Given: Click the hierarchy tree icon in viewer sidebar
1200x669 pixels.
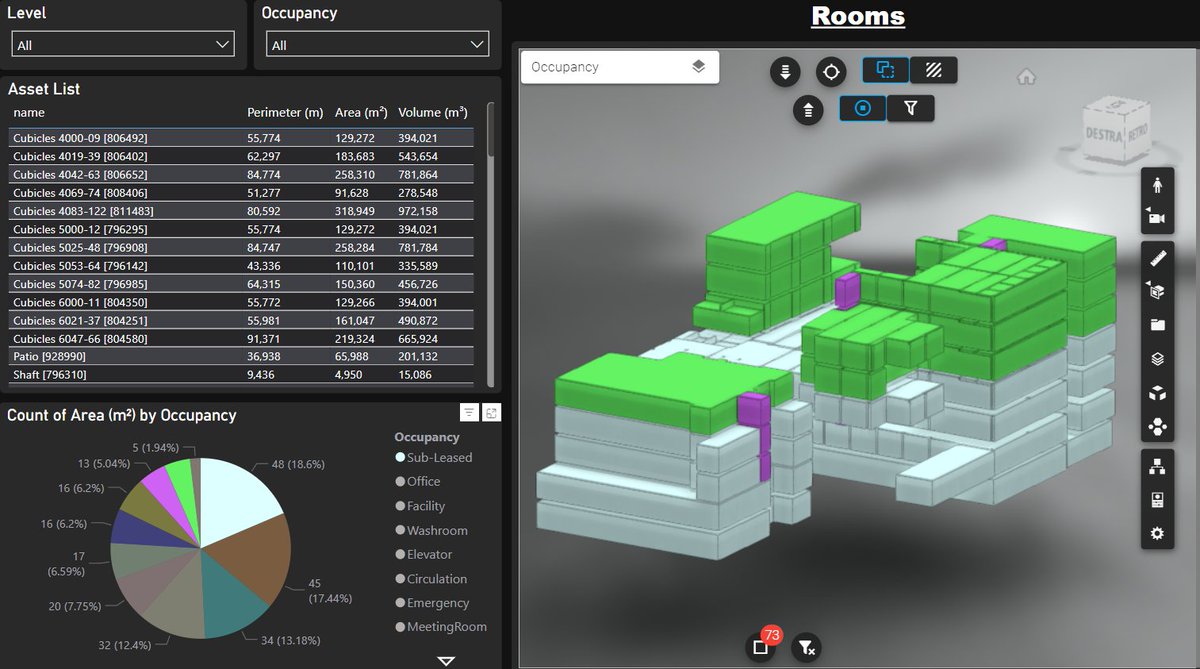Looking at the screenshot, I should 1157,465.
